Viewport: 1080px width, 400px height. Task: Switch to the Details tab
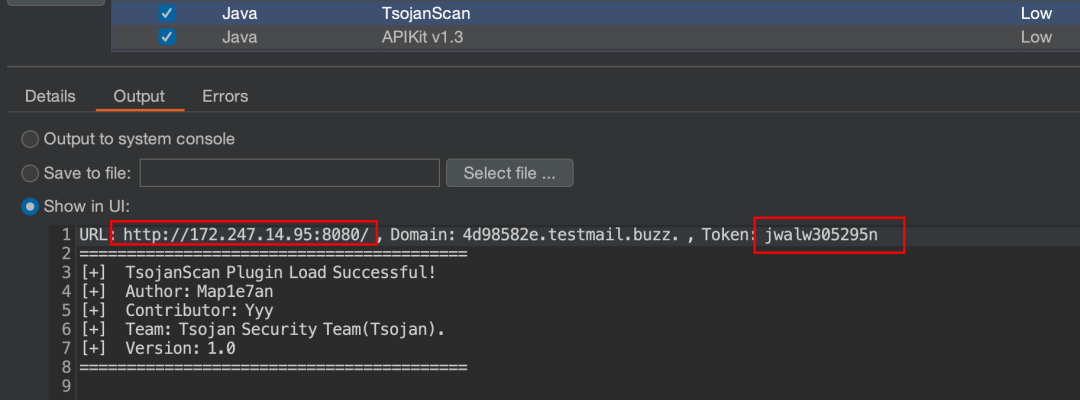coord(50,96)
